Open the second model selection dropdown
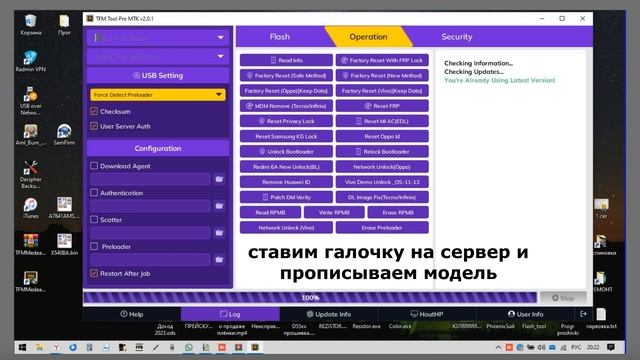640x360 pixels. [x=158, y=56]
